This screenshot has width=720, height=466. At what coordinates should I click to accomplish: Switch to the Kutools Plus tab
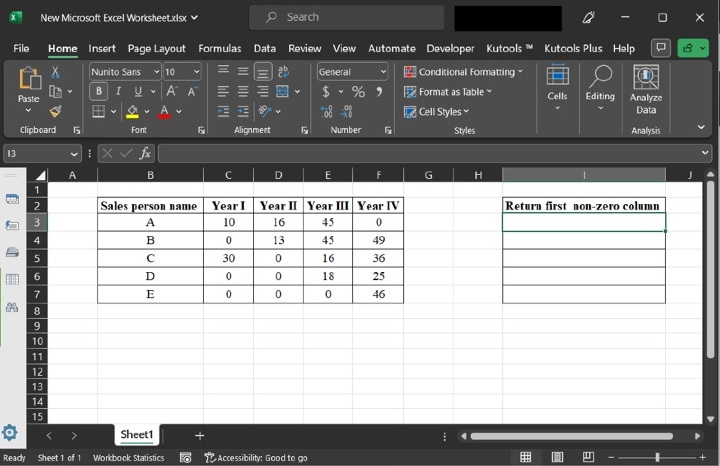pyautogui.click(x=573, y=48)
